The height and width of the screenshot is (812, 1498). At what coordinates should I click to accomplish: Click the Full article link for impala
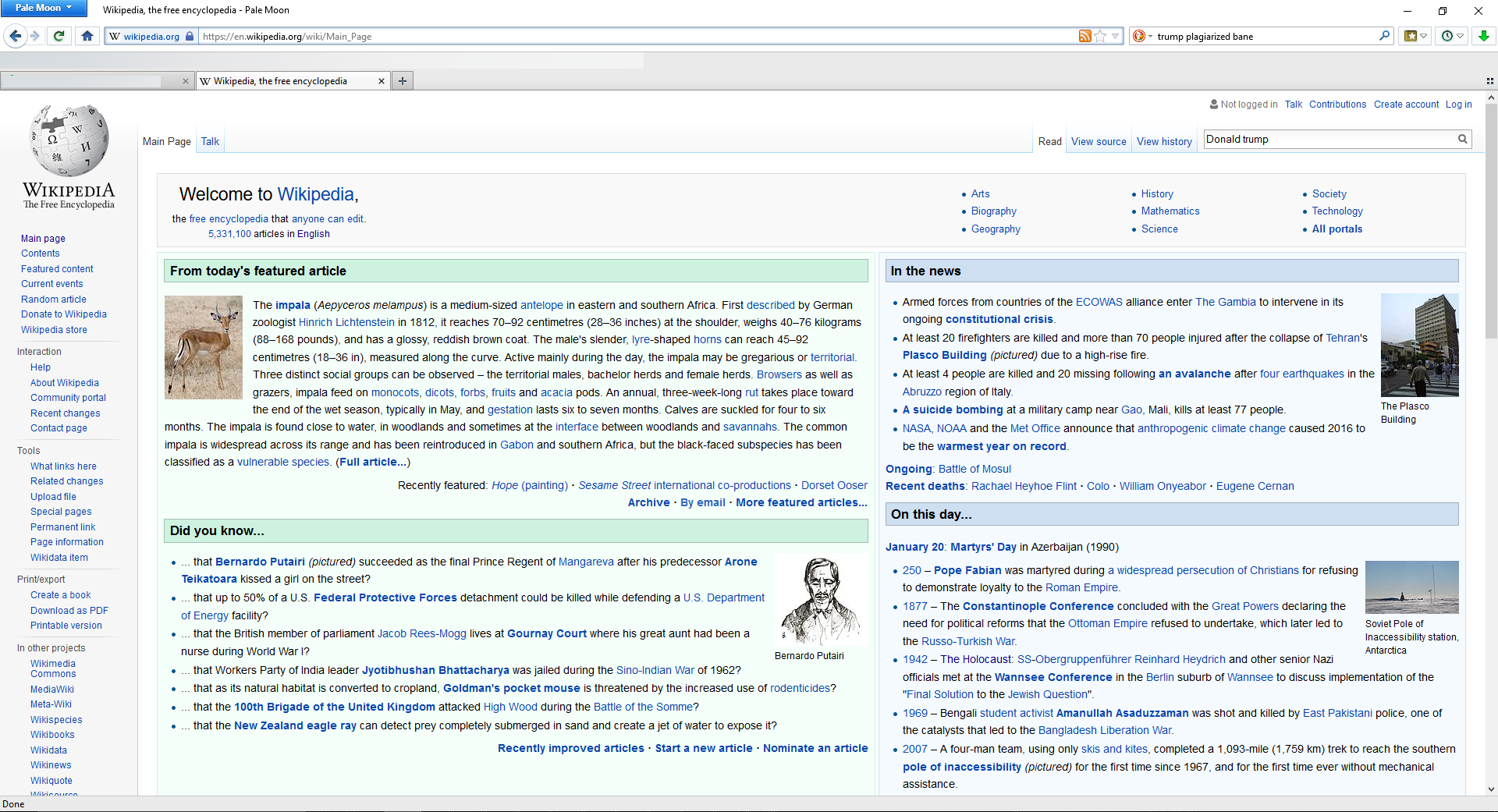pyautogui.click(x=373, y=462)
